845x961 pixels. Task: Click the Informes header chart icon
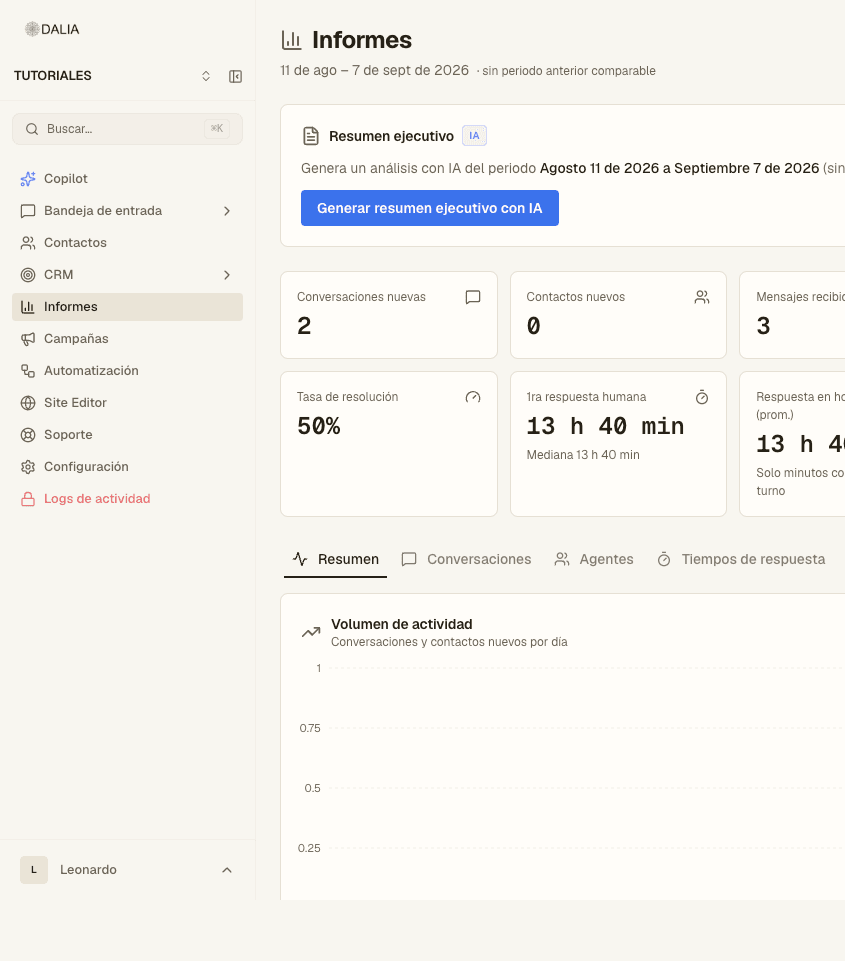[291, 40]
